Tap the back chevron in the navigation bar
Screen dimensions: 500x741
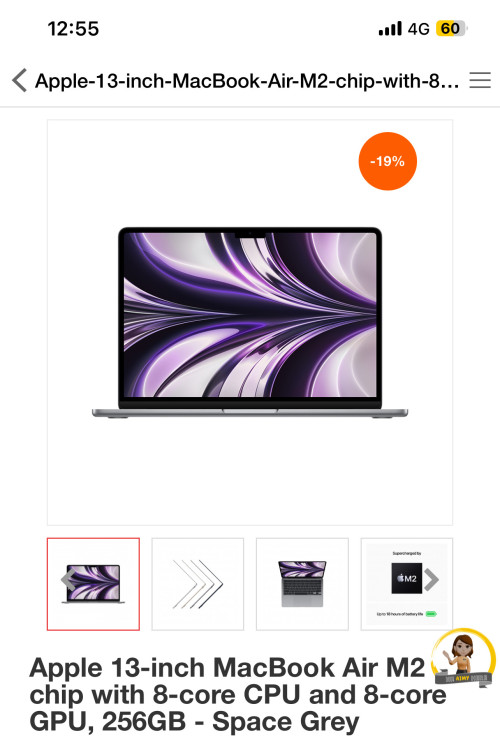[19, 80]
